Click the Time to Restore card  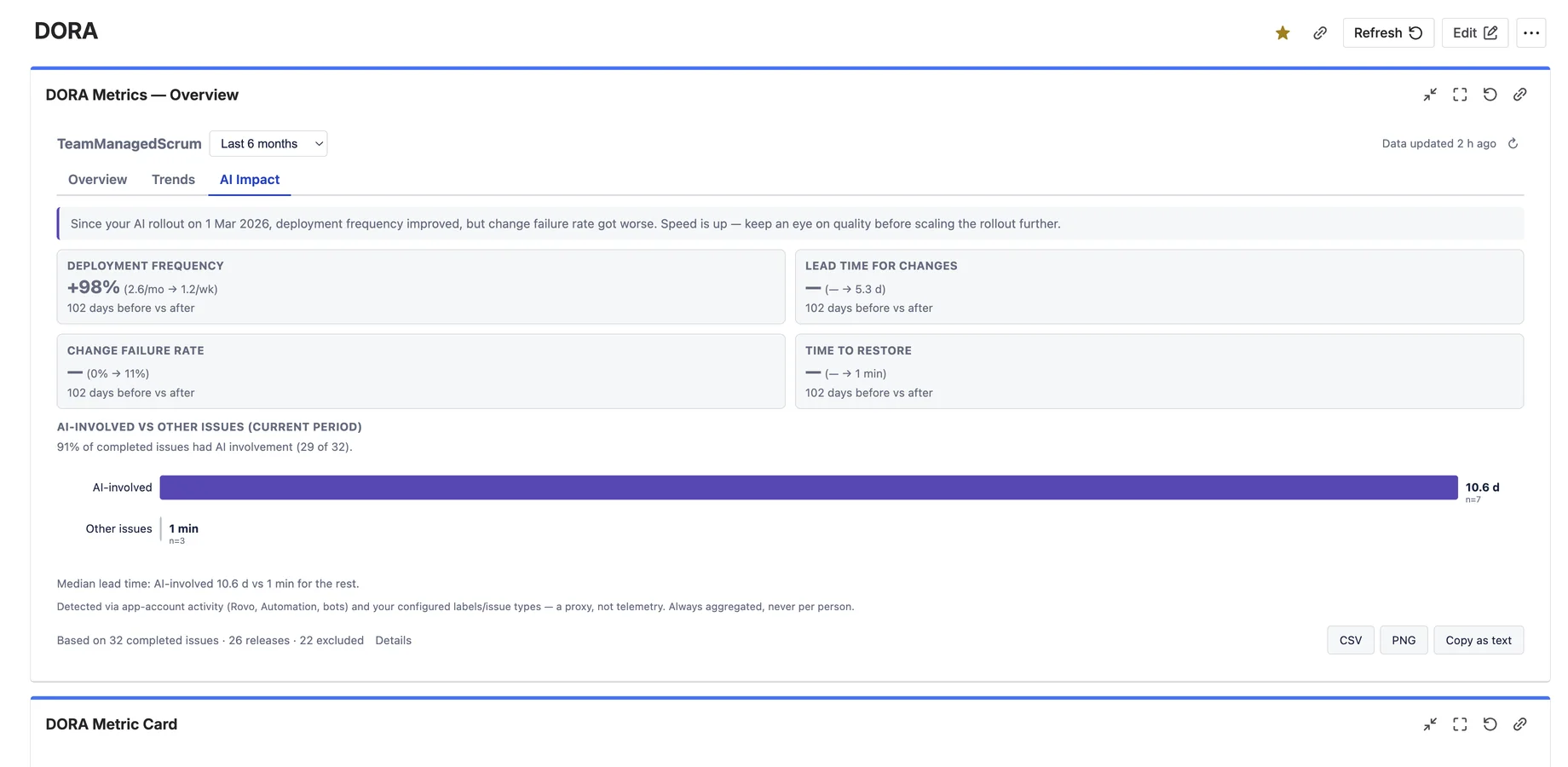coord(1159,372)
